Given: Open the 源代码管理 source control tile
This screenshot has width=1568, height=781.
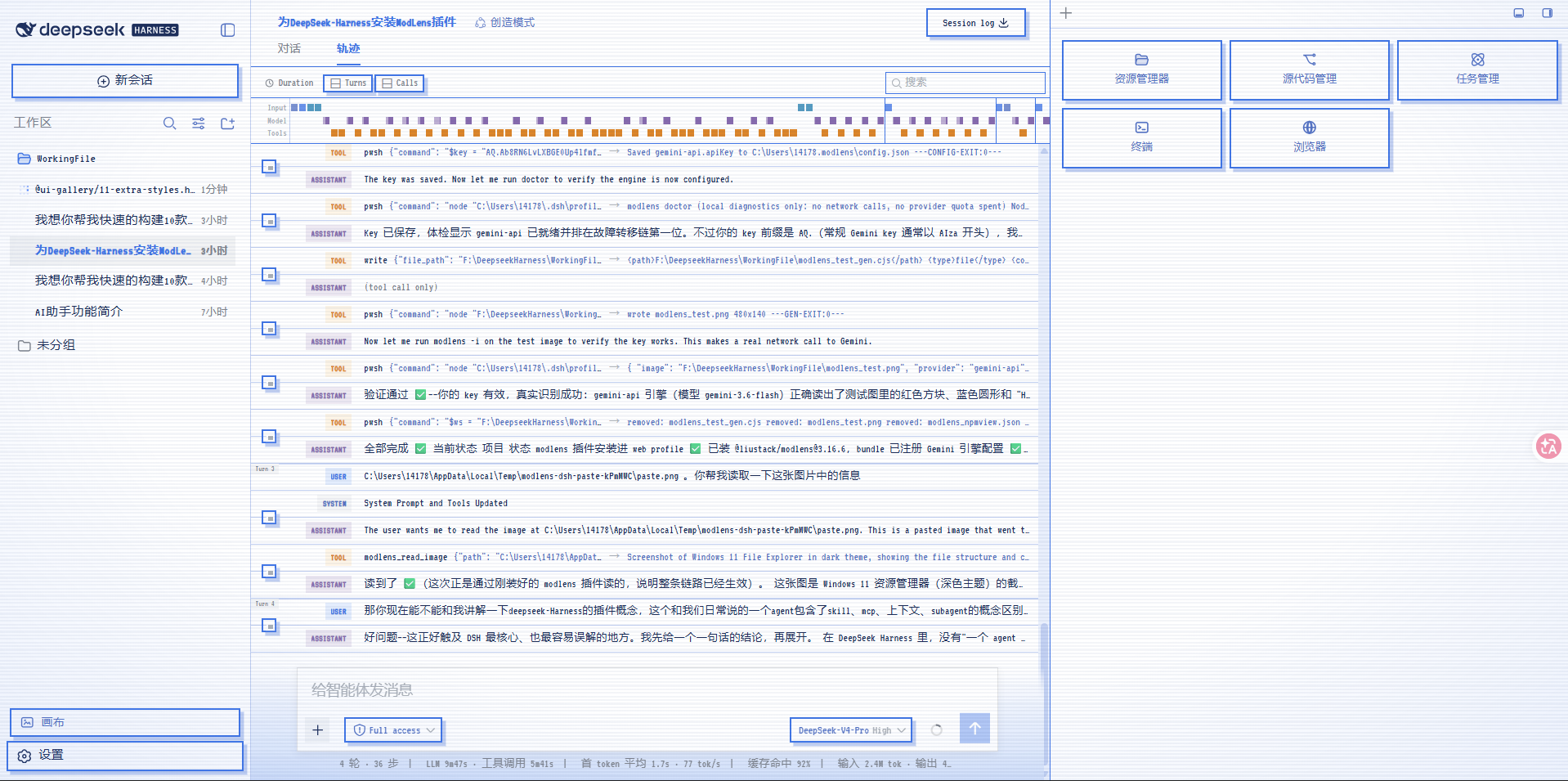Looking at the screenshot, I should (1310, 70).
